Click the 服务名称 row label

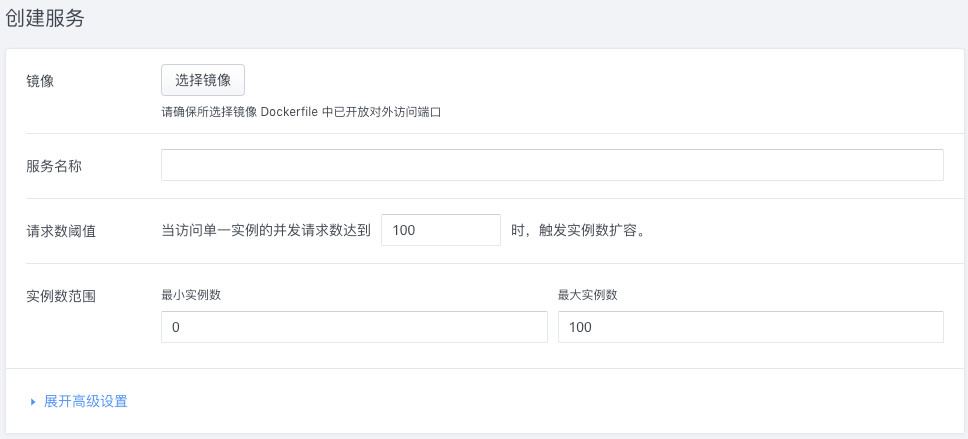tap(54, 166)
